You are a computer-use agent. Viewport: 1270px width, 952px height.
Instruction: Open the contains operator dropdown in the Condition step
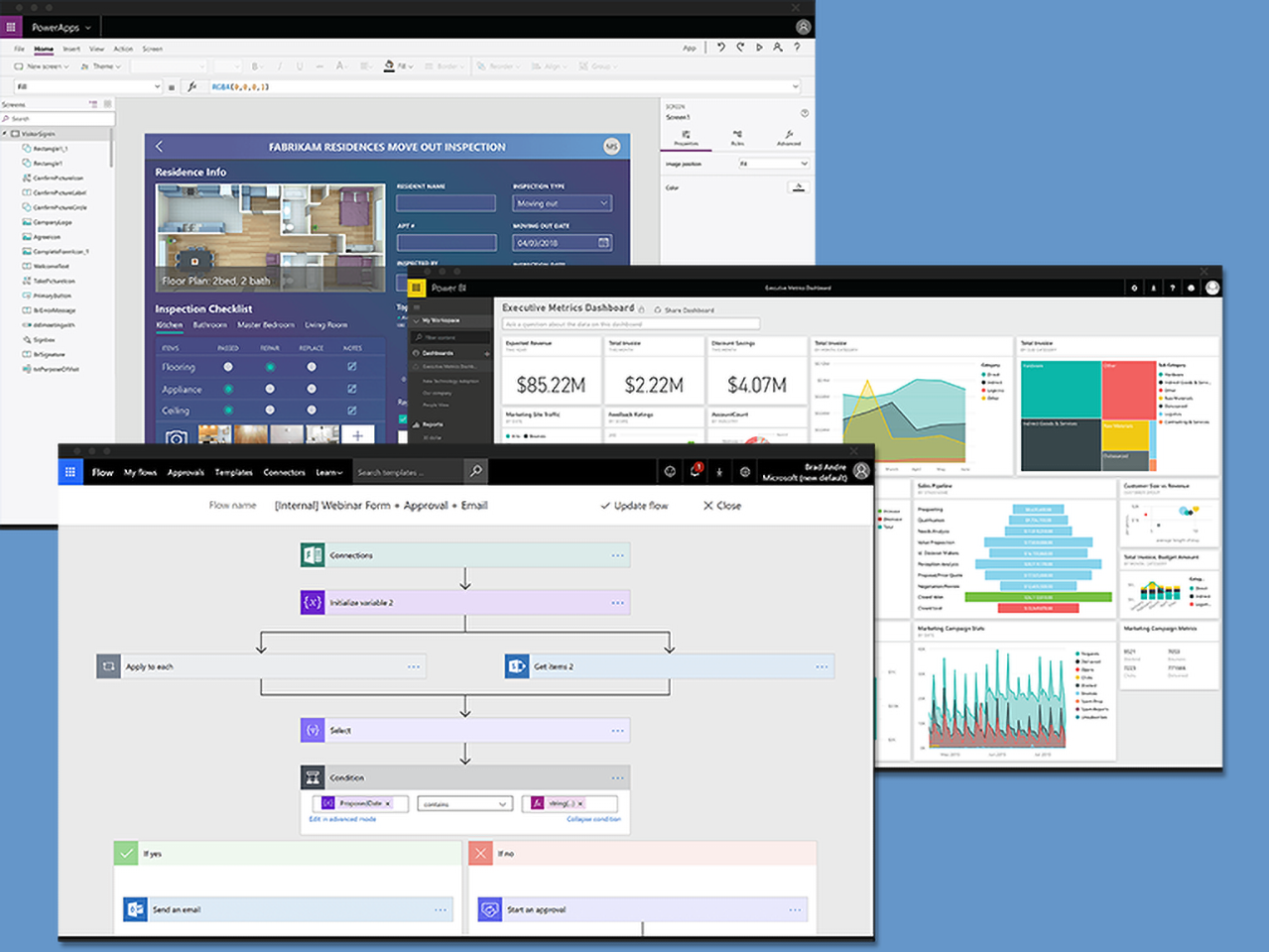coord(464,803)
